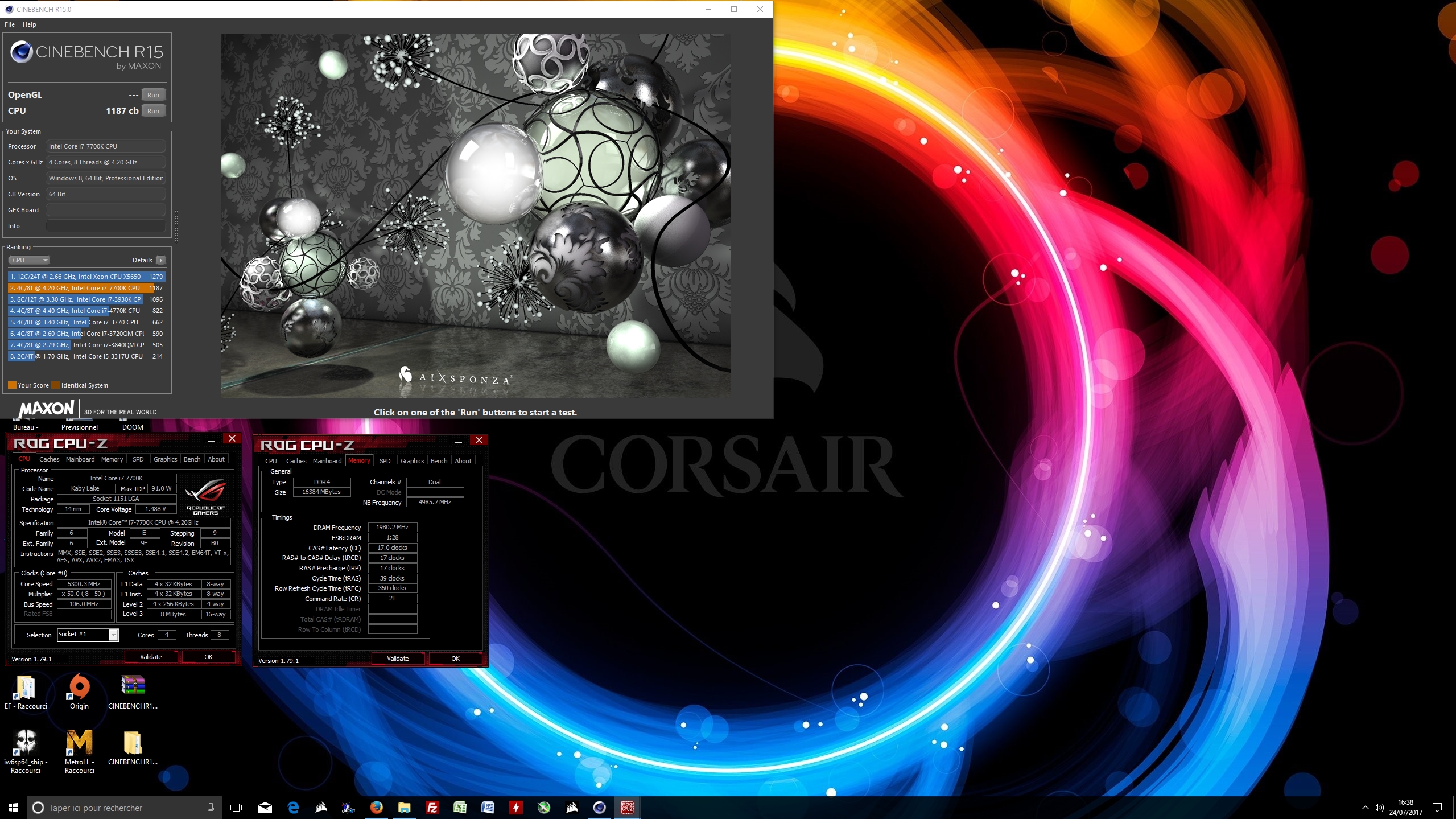Image resolution: width=1456 pixels, height=819 pixels.
Task: Click the Info field in Cinebench
Action: (106, 226)
